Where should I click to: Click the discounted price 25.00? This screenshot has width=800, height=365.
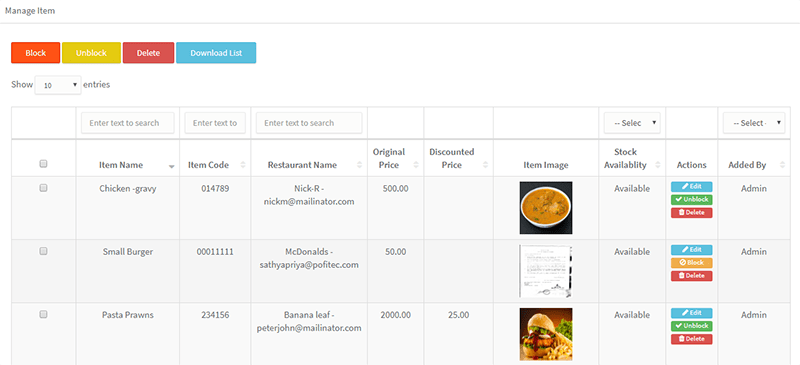(459, 315)
